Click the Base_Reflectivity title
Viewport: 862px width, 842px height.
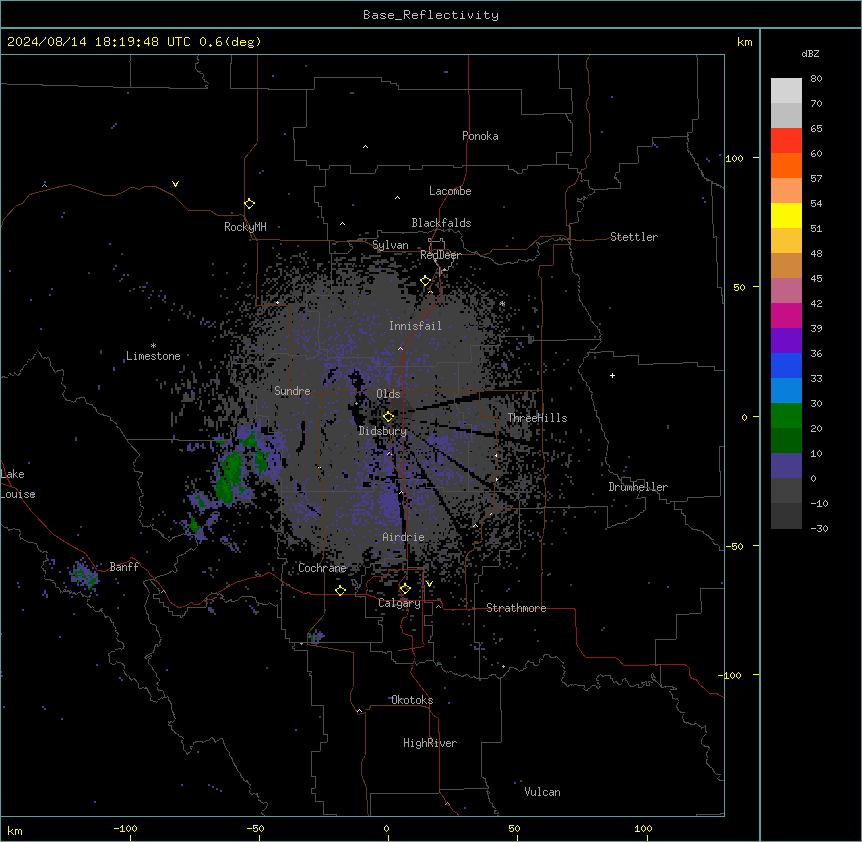click(431, 15)
